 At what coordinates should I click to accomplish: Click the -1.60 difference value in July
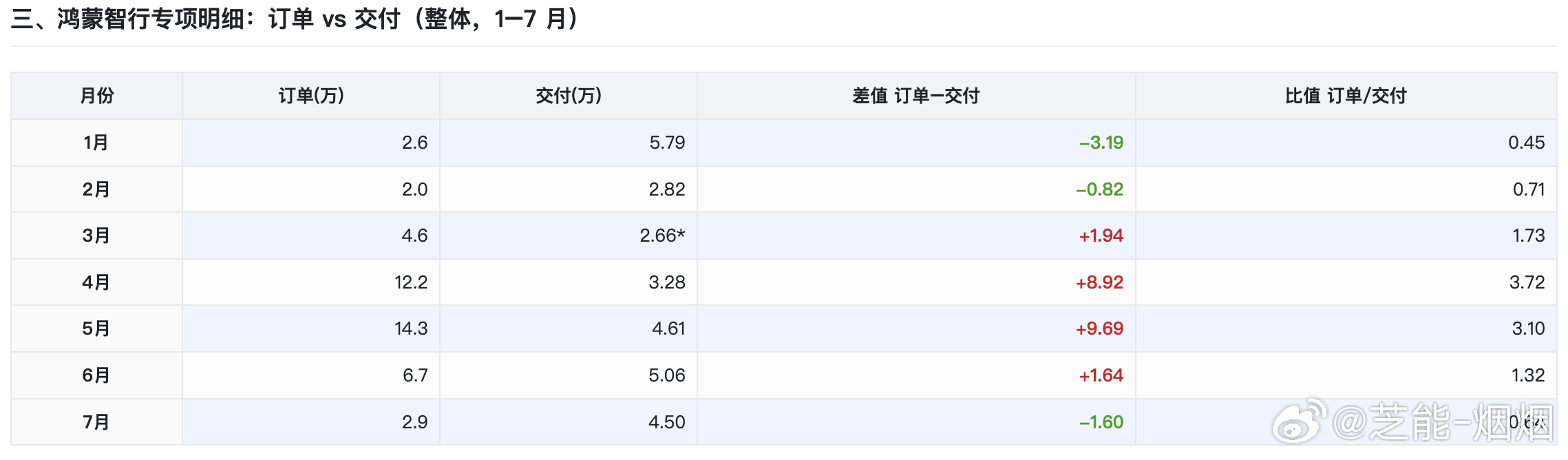click(x=1101, y=422)
